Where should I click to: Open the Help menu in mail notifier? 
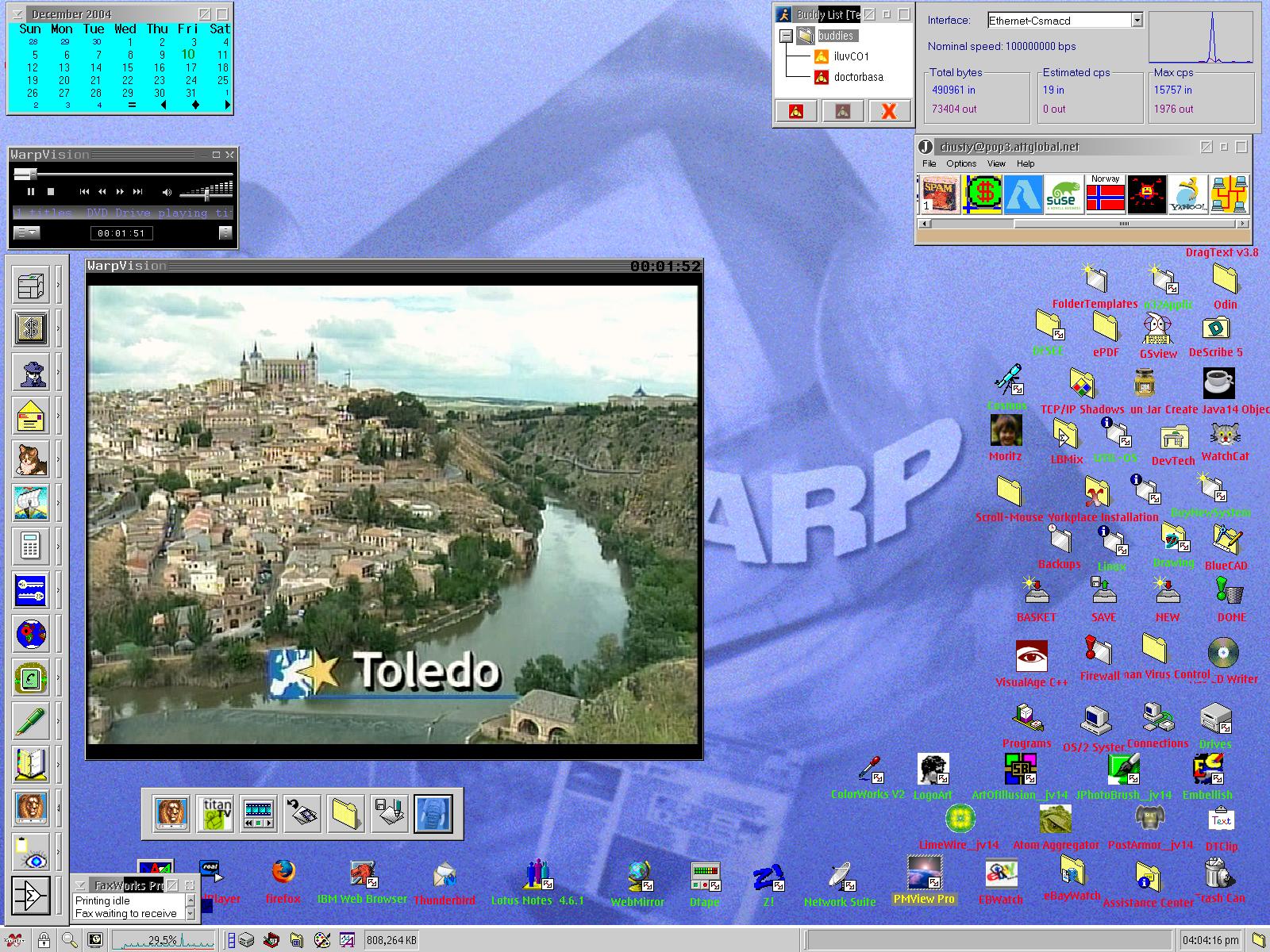pos(1026,163)
